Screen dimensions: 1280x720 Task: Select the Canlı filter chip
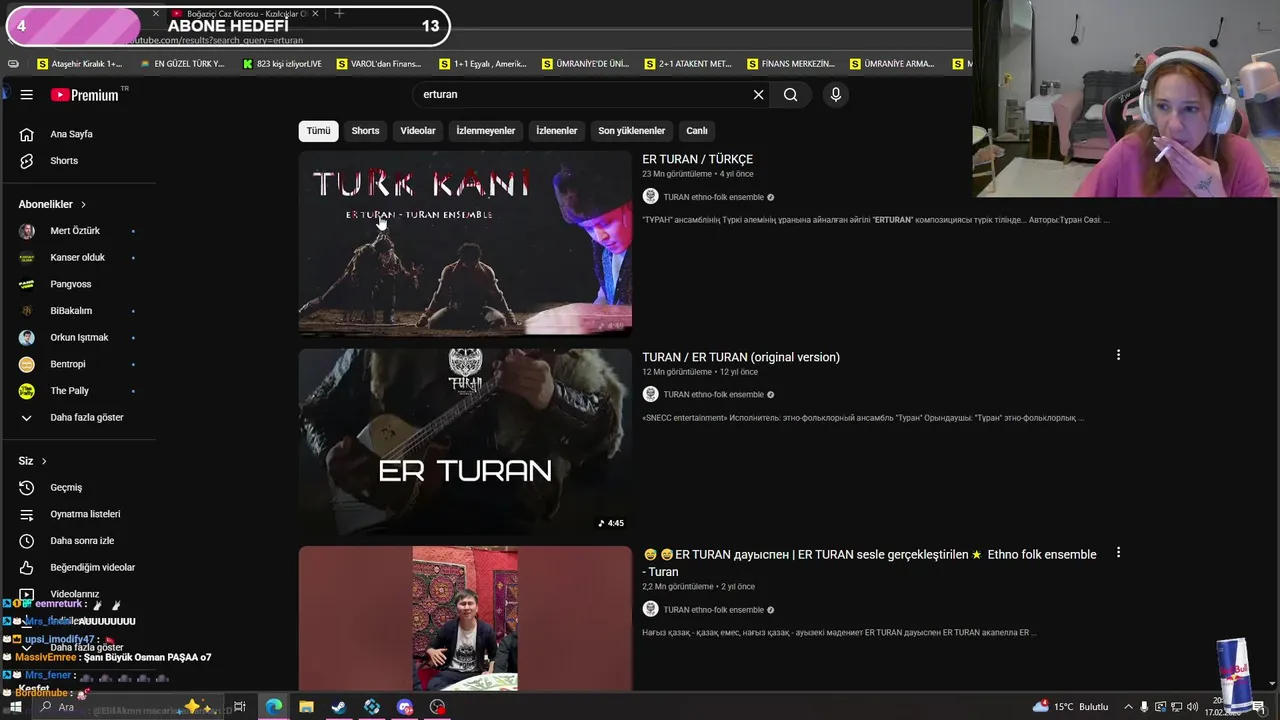(697, 131)
